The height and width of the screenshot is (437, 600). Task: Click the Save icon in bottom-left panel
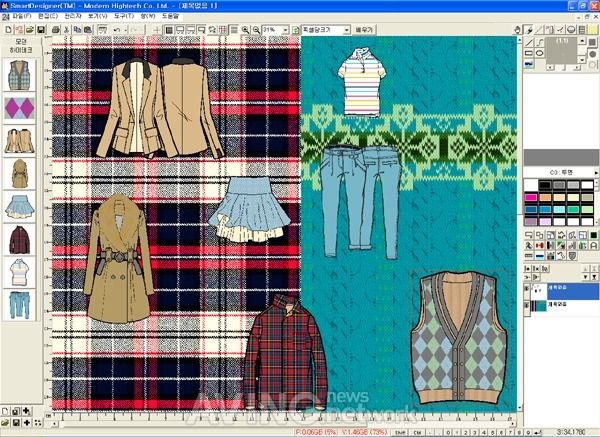16,422
